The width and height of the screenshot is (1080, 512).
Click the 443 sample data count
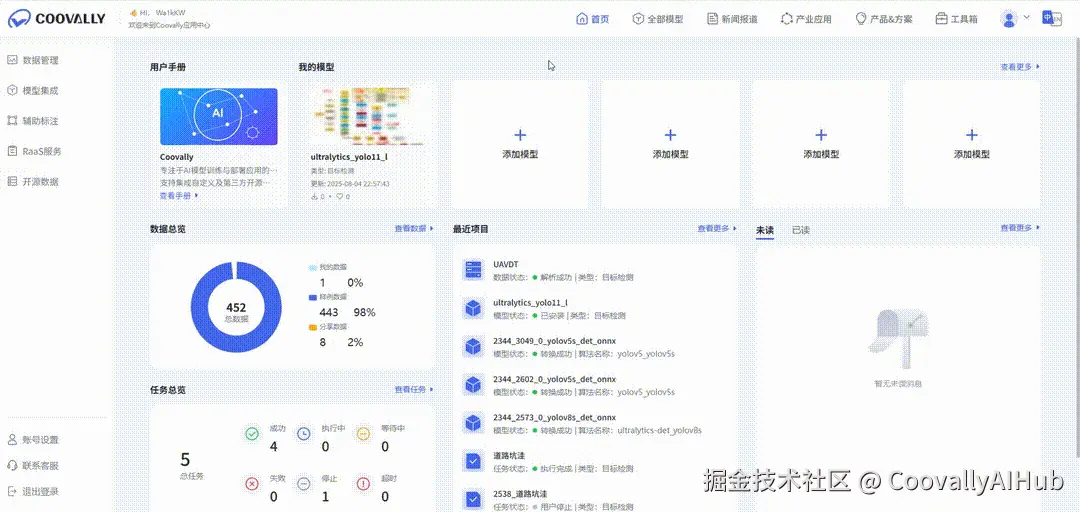coord(329,312)
